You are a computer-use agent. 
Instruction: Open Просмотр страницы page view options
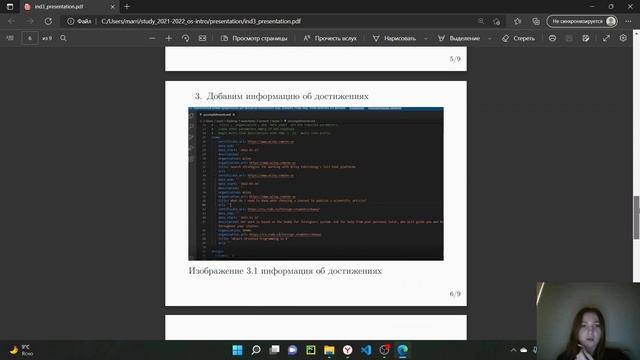[x=254, y=38]
